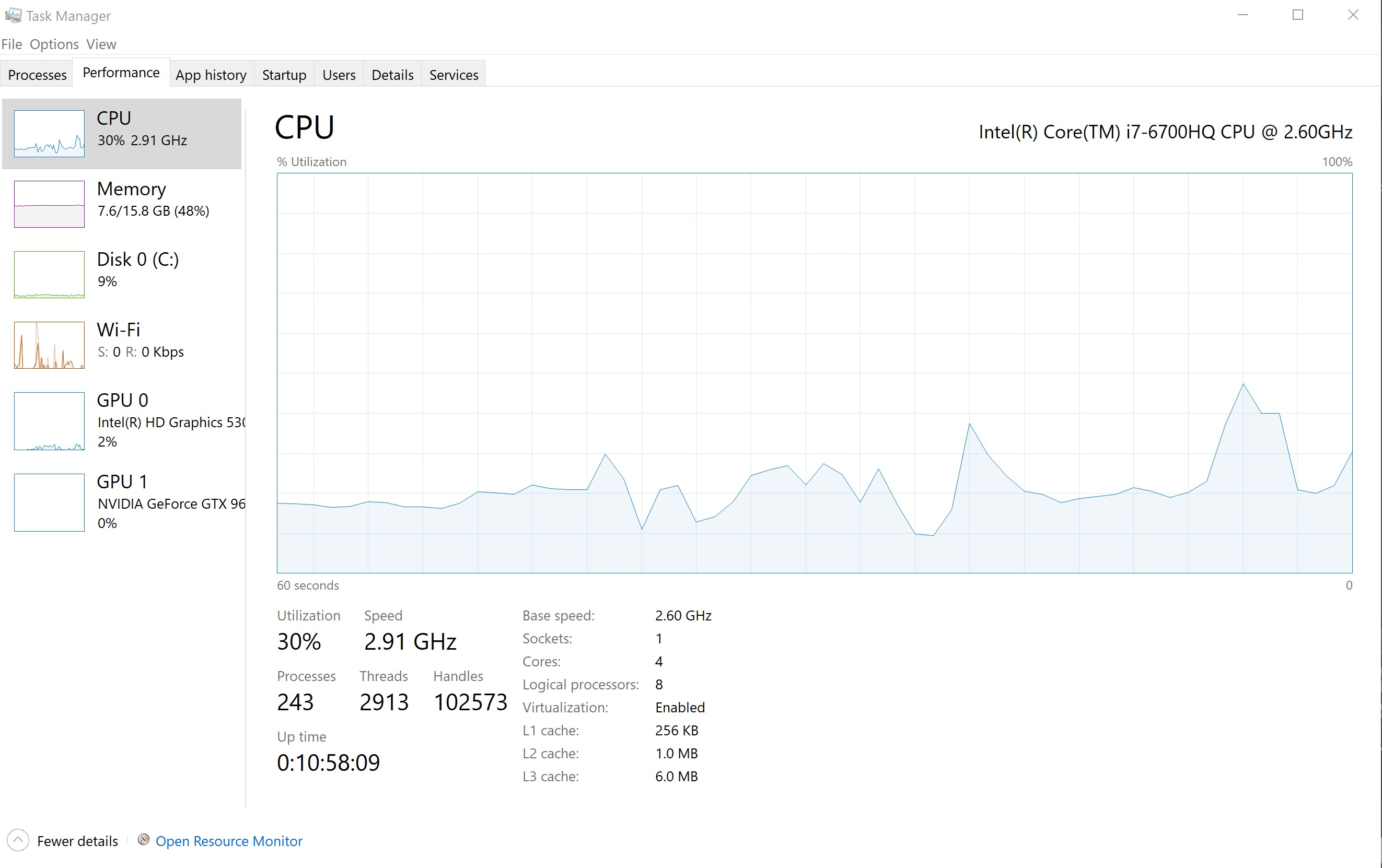Viewport: 1382px width, 868px height.
Task: Open the File menu
Action: click(11, 44)
